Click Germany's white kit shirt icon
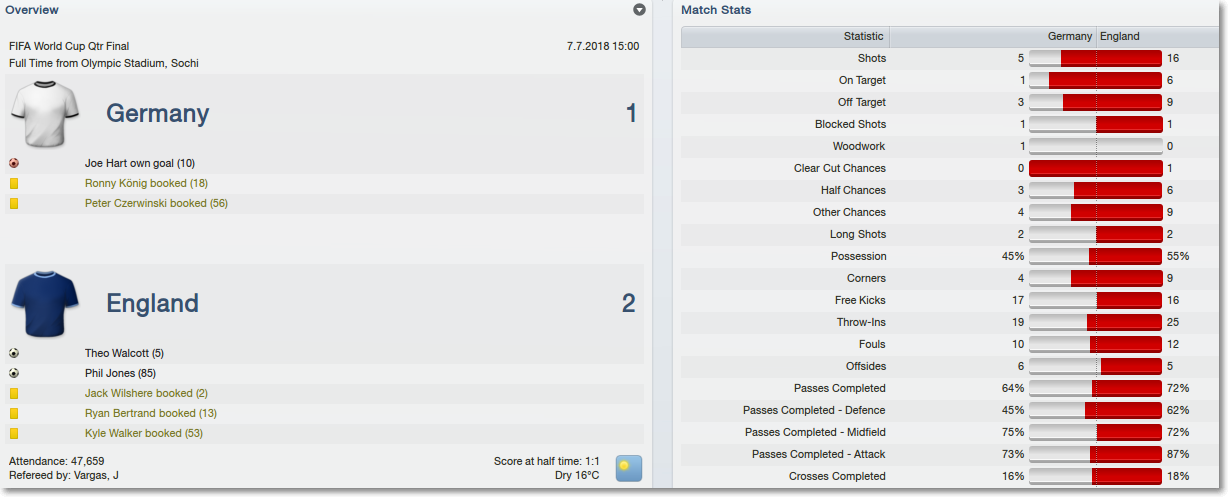1228x497 pixels. pos(44,114)
